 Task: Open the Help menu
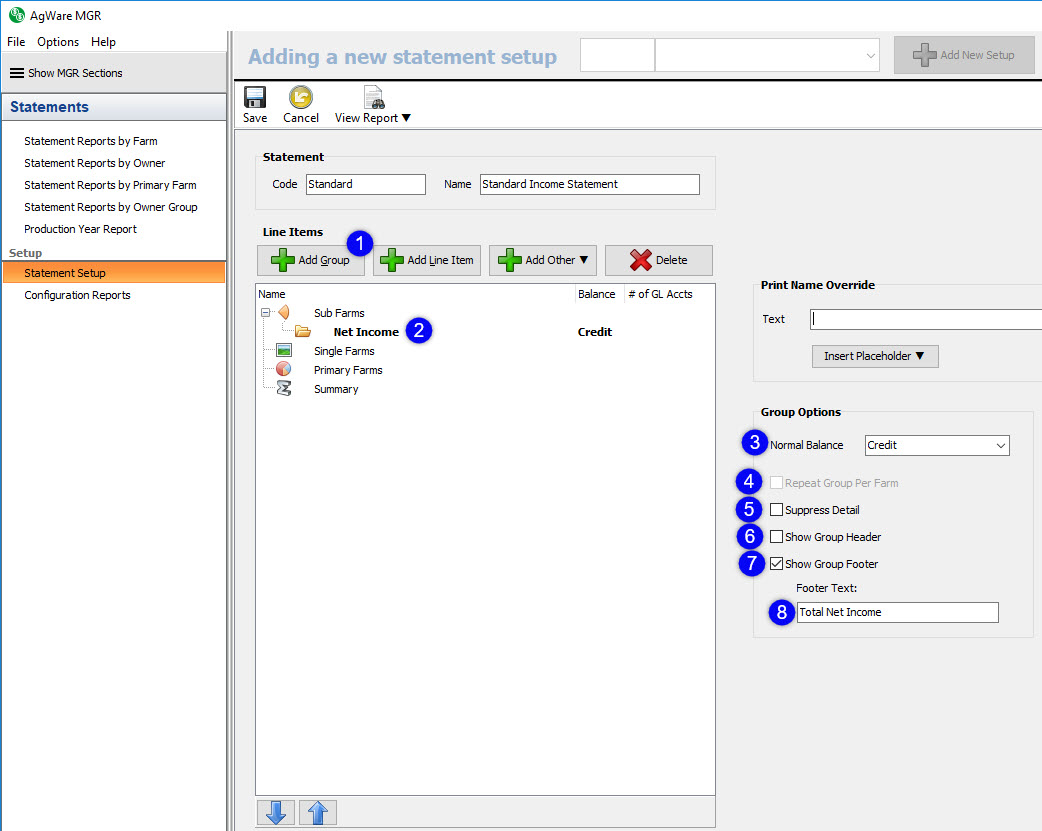click(103, 42)
